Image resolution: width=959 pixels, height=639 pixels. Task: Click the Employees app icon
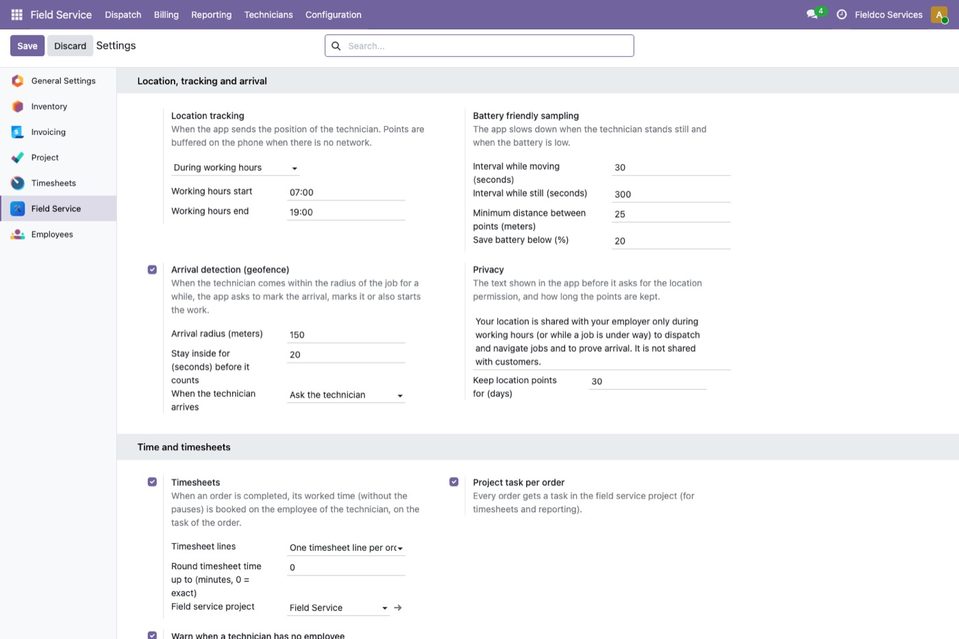(17, 234)
